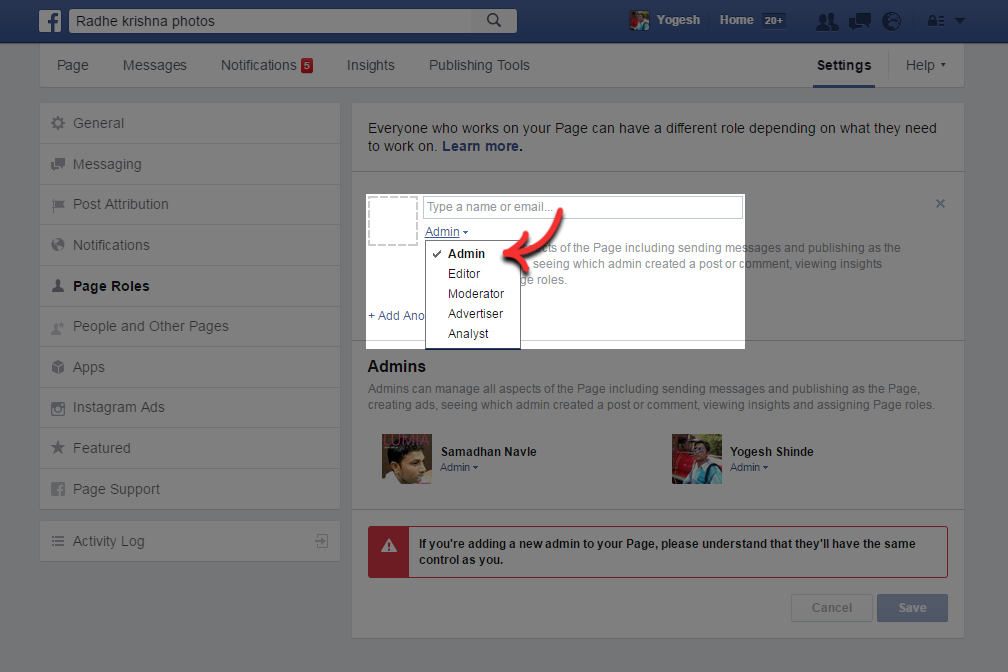
Task: Follow the Learn more link
Action: coord(482,146)
